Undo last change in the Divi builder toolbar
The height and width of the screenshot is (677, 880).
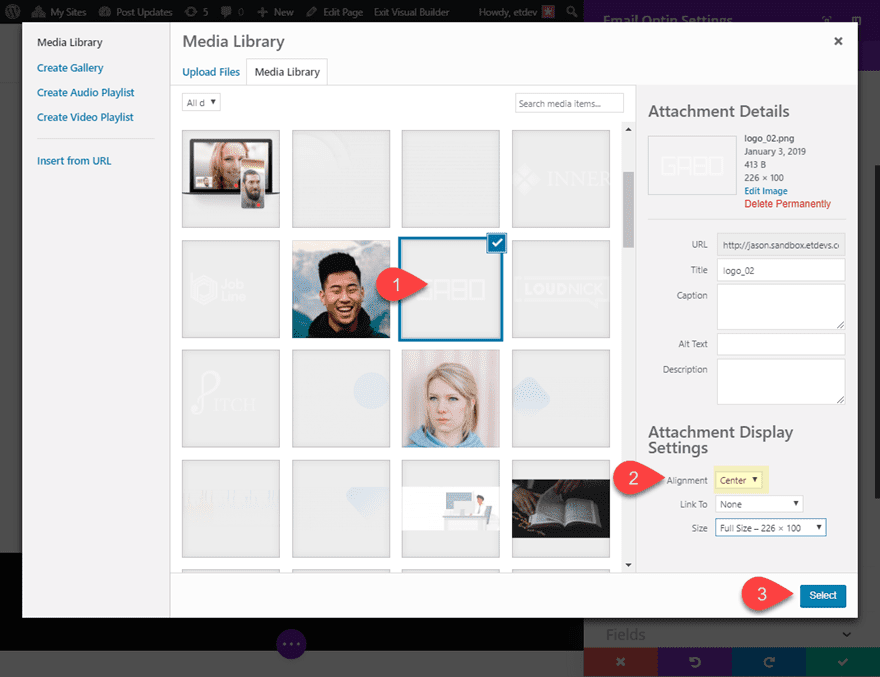[x=694, y=662]
